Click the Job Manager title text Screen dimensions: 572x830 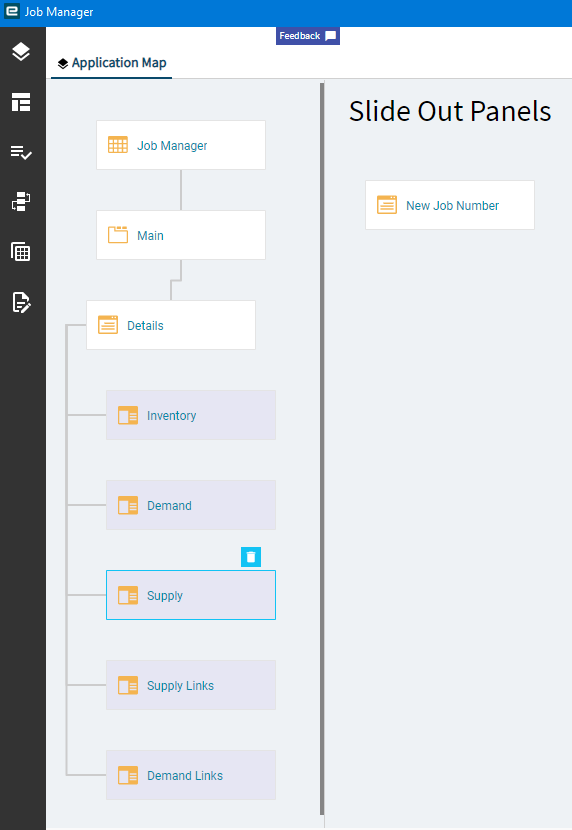click(x=59, y=12)
